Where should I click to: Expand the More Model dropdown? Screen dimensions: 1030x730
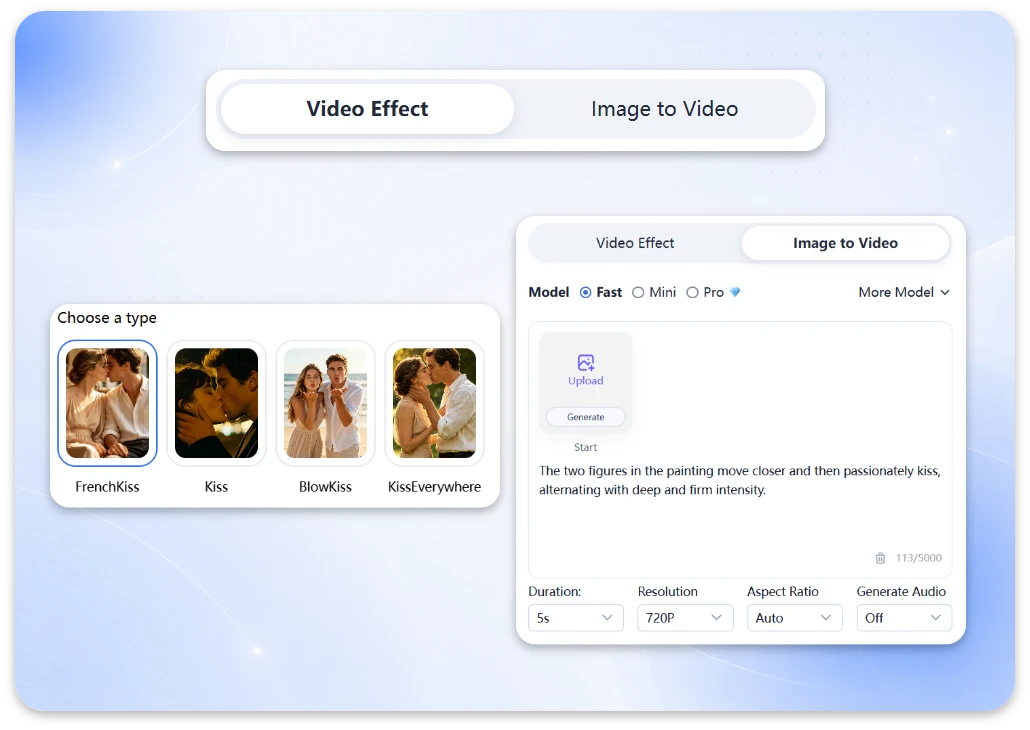click(x=904, y=292)
